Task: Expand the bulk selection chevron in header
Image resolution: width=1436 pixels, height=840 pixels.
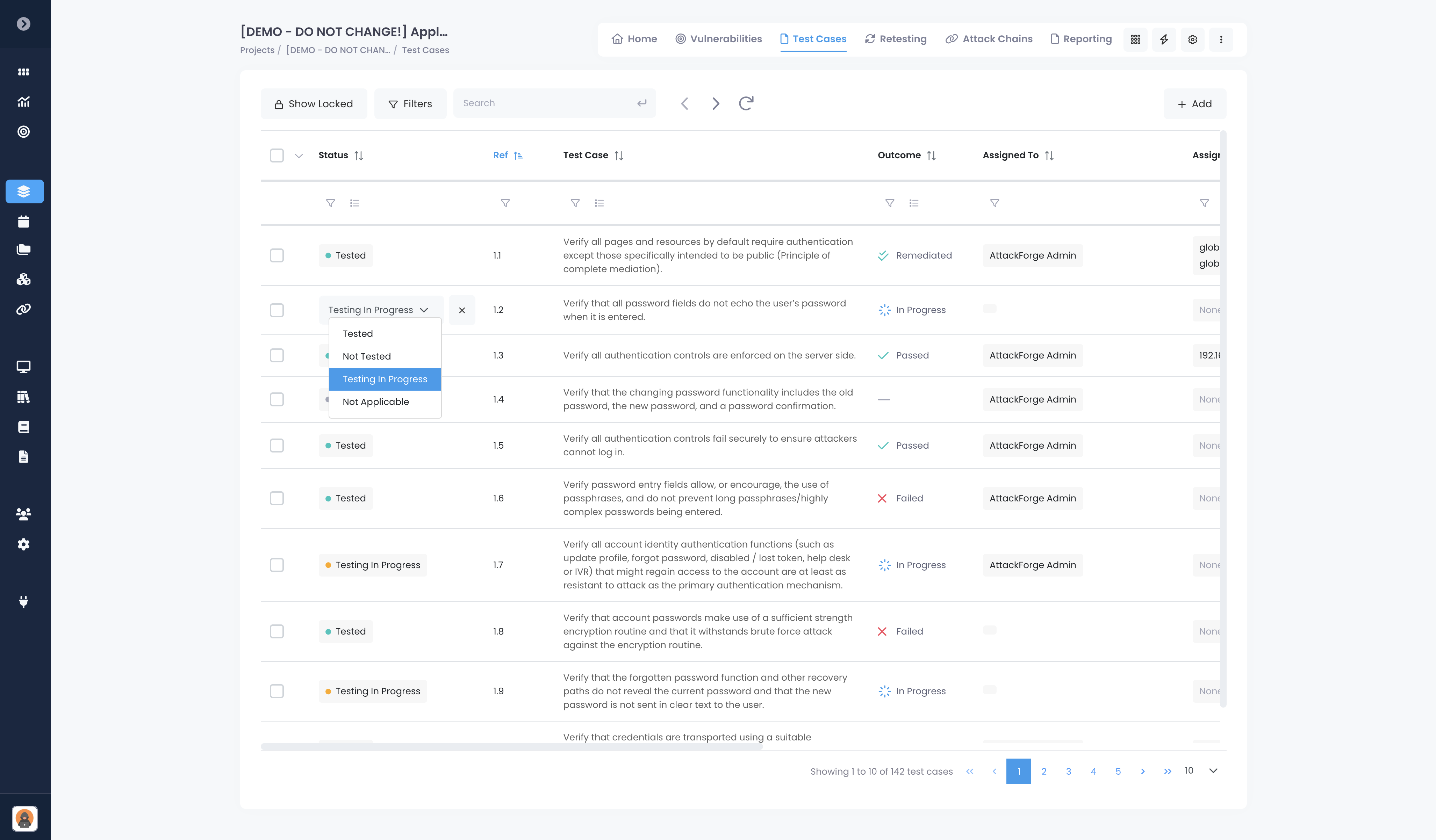Action: [299, 156]
